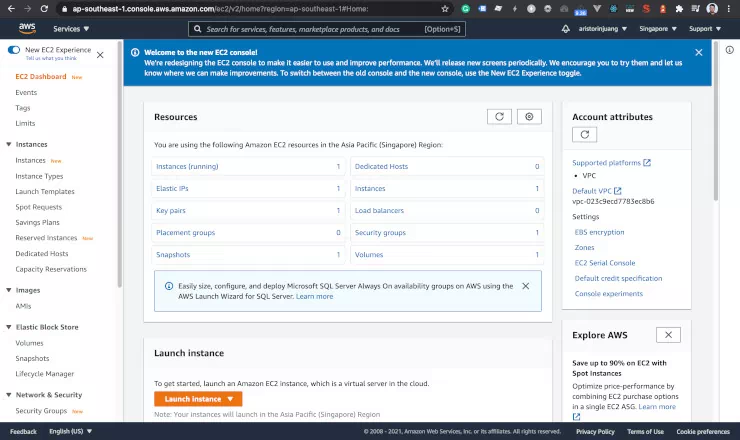Close the Explore AWS panel

[x=668, y=335]
